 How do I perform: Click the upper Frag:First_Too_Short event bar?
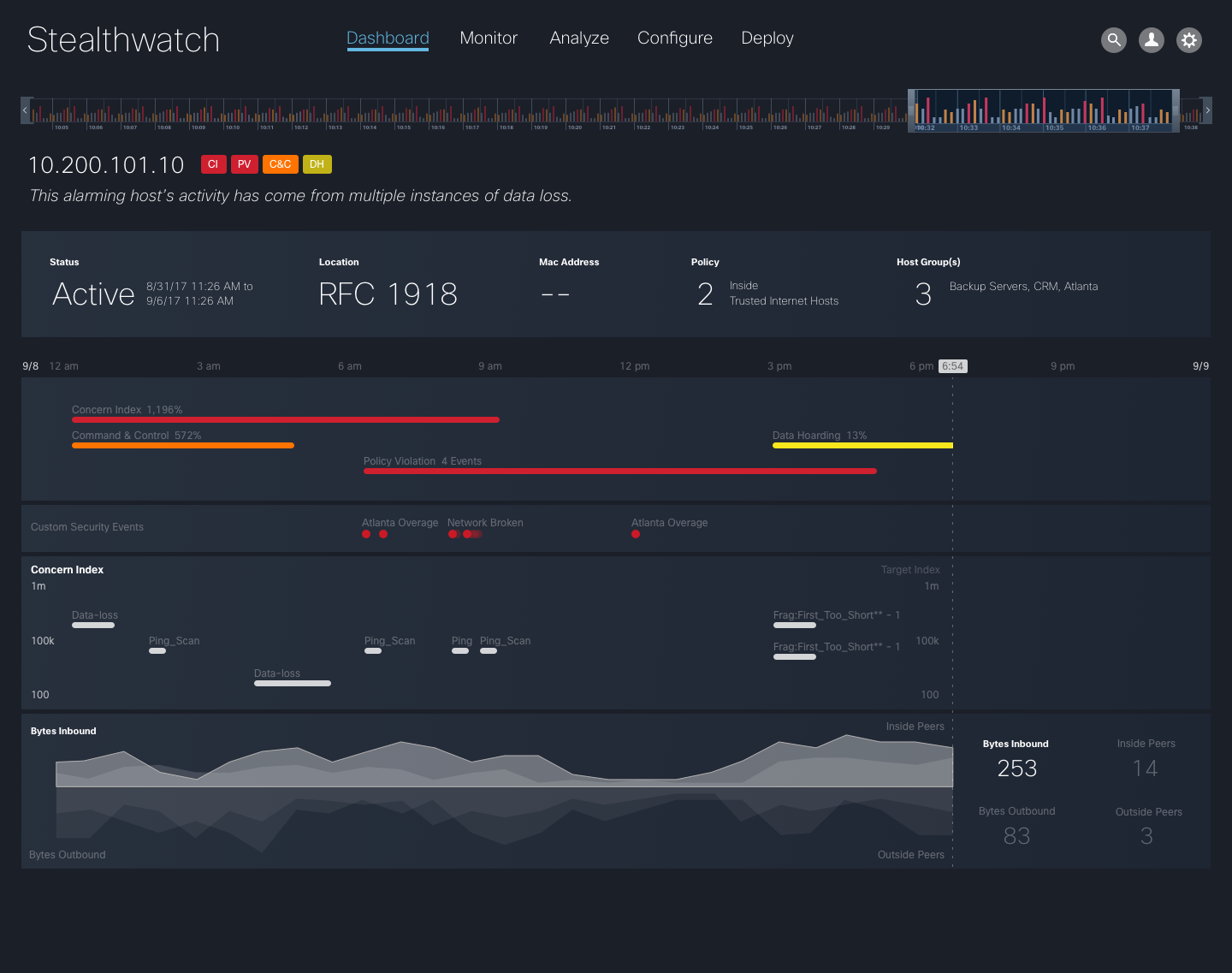pyautogui.click(x=795, y=625)
